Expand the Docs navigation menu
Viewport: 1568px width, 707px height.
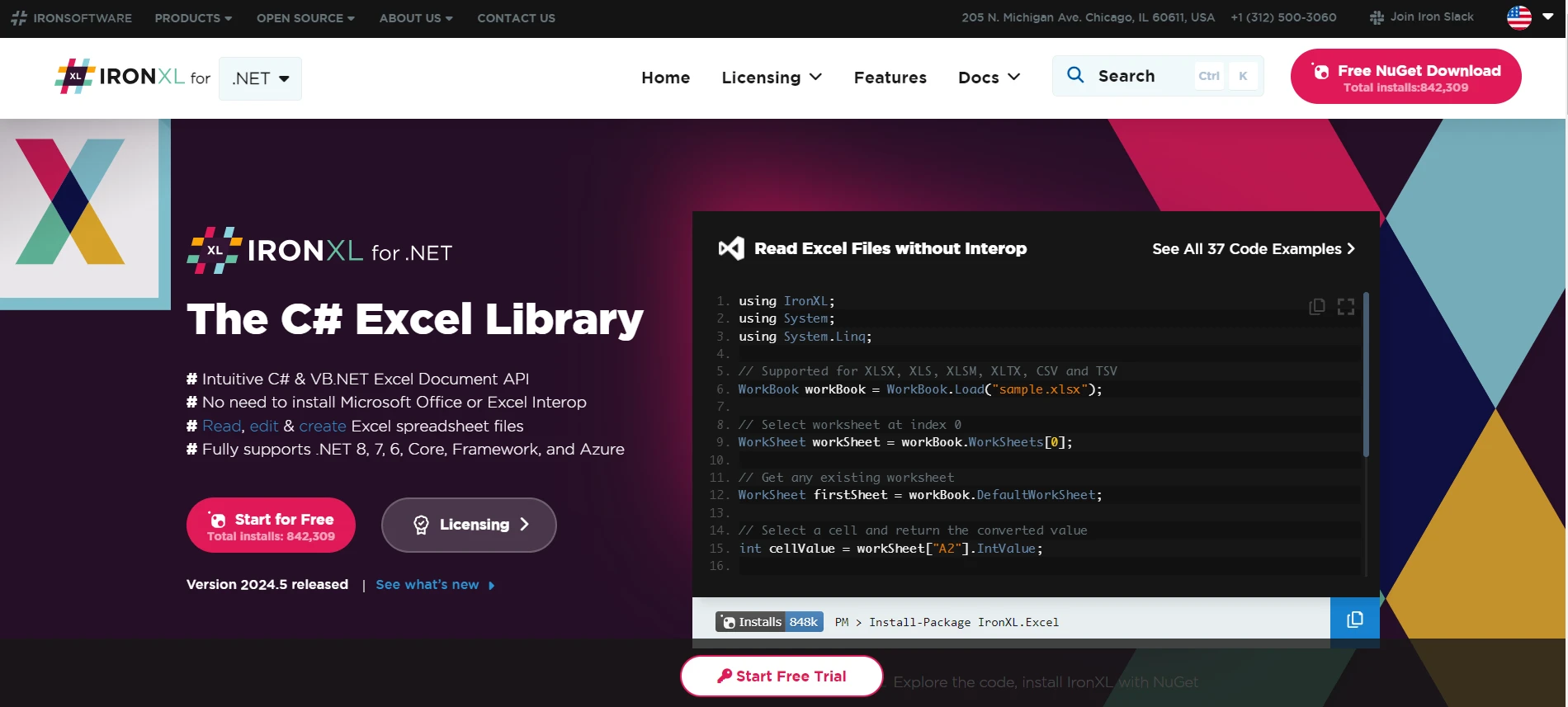(x=989, y=78)
